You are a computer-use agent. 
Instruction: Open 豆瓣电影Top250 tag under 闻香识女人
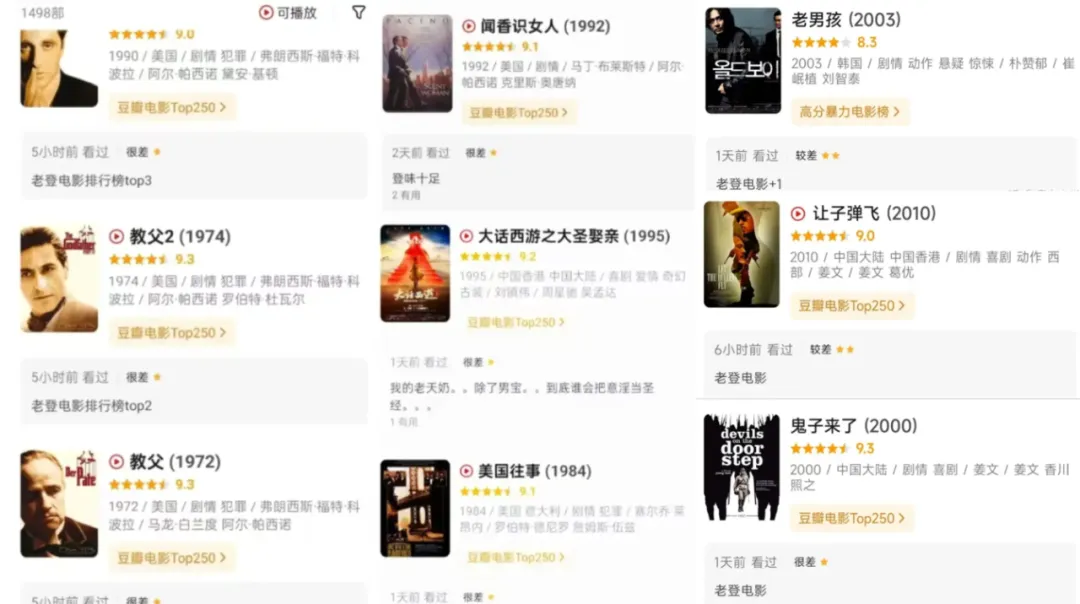[x=518, y=113]
